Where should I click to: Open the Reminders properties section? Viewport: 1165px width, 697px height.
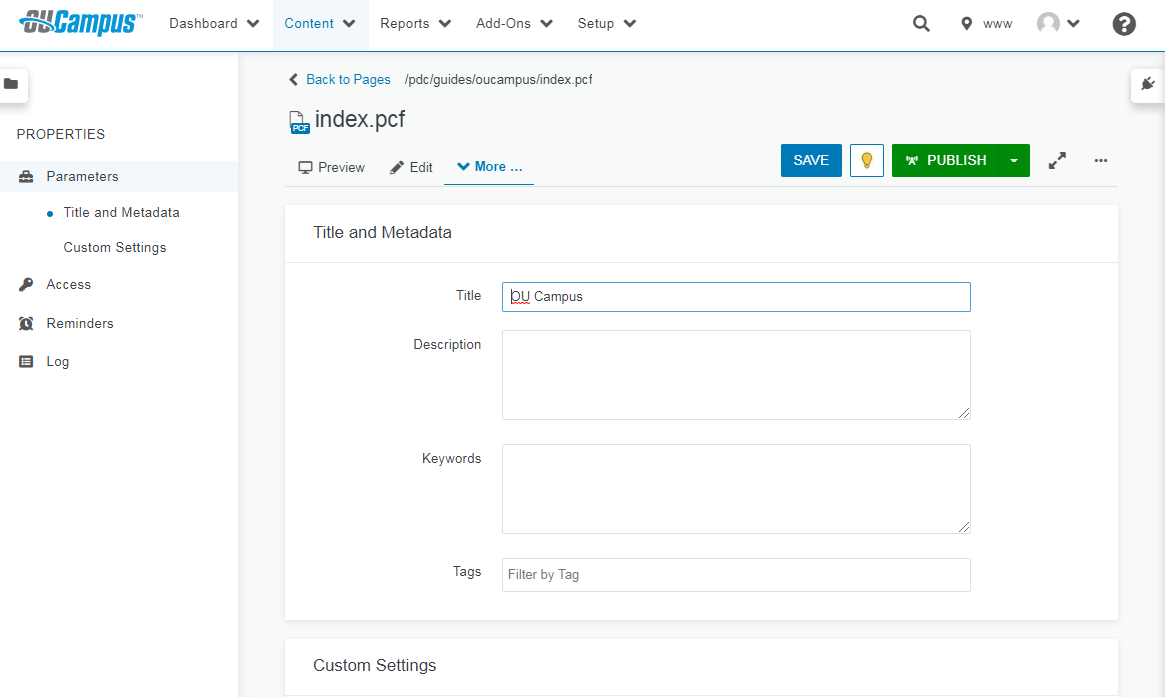tap(80, 323)
